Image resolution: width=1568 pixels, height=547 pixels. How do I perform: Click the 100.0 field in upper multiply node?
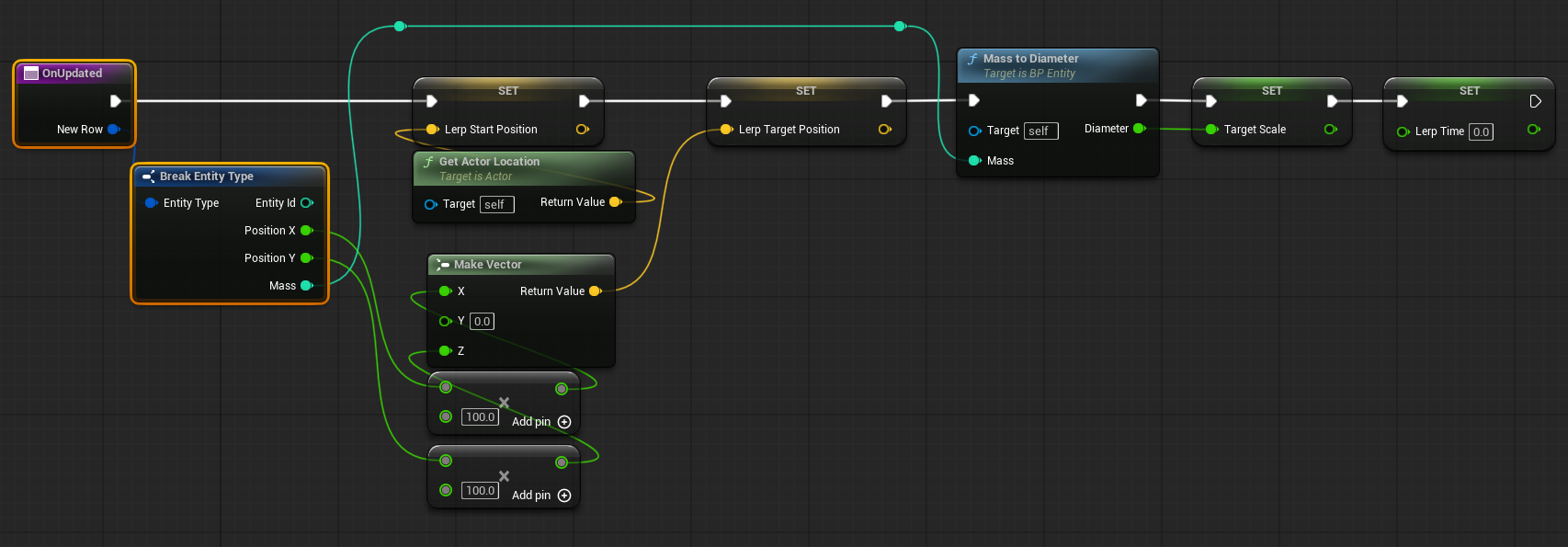(480, 417)
